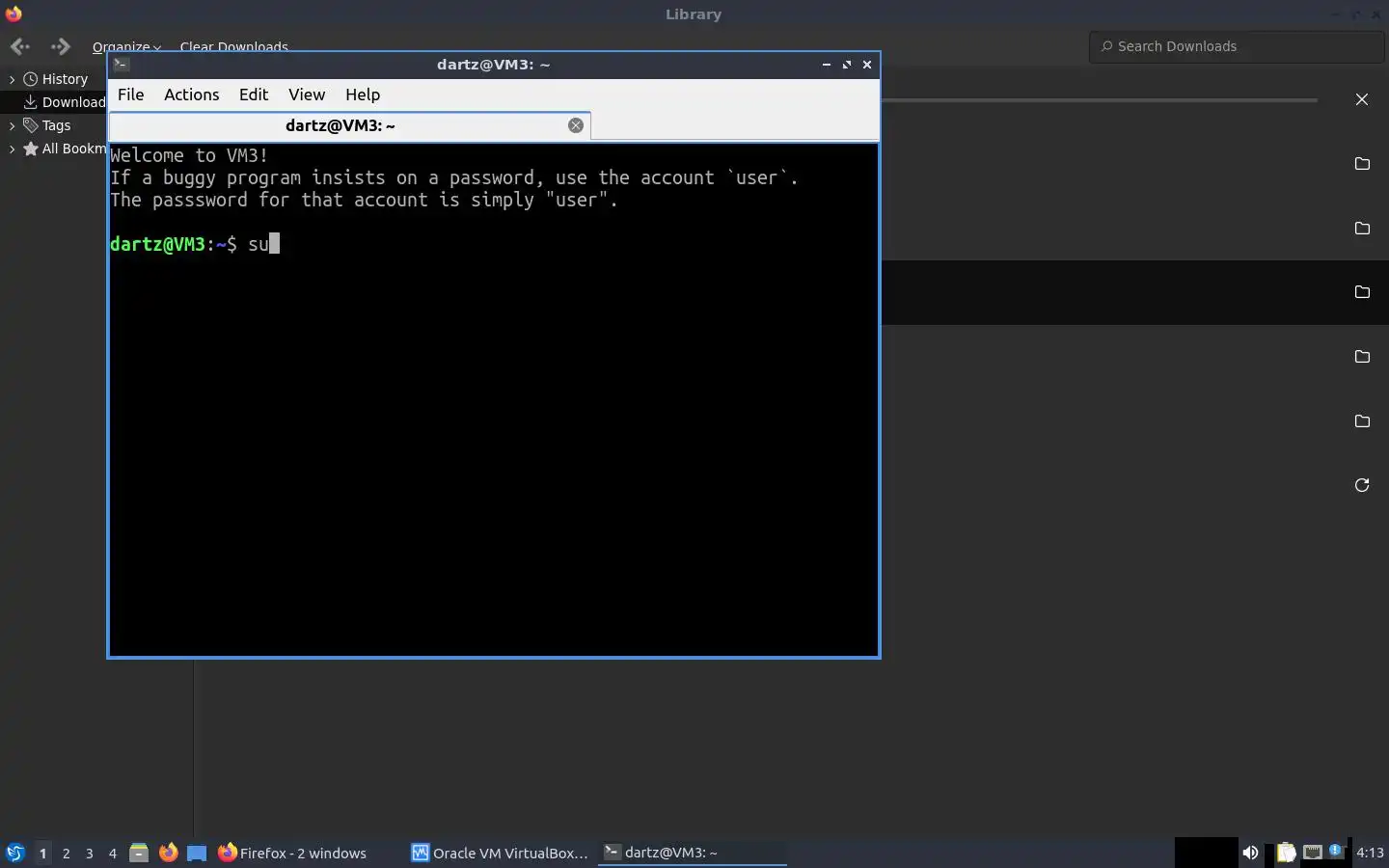Open the Organize menu in Library
Screen dimensions: 1389x868
coord(126,46)
